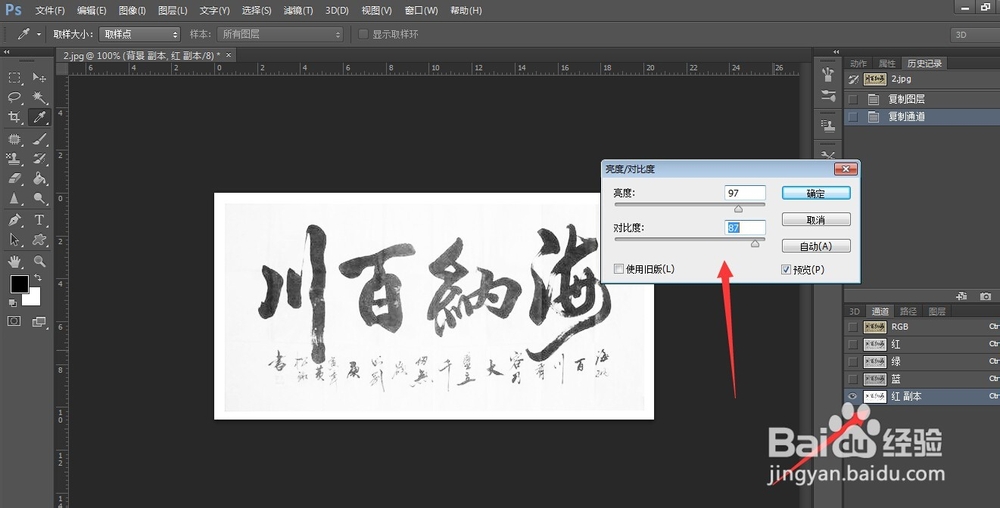Screen dimensions: 1000x508
Task: Open the tool preset picker arrow
Action: pos(39,34)
